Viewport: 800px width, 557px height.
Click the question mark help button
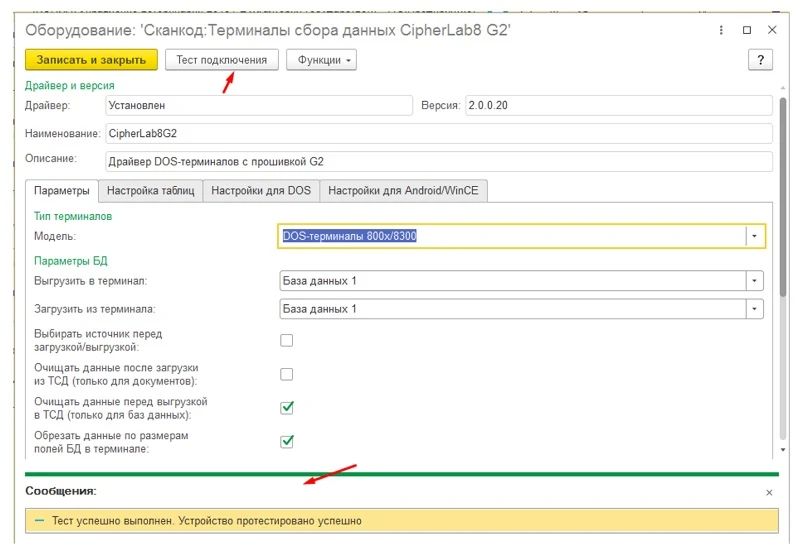pyautogui.click(x=761, y=60)
